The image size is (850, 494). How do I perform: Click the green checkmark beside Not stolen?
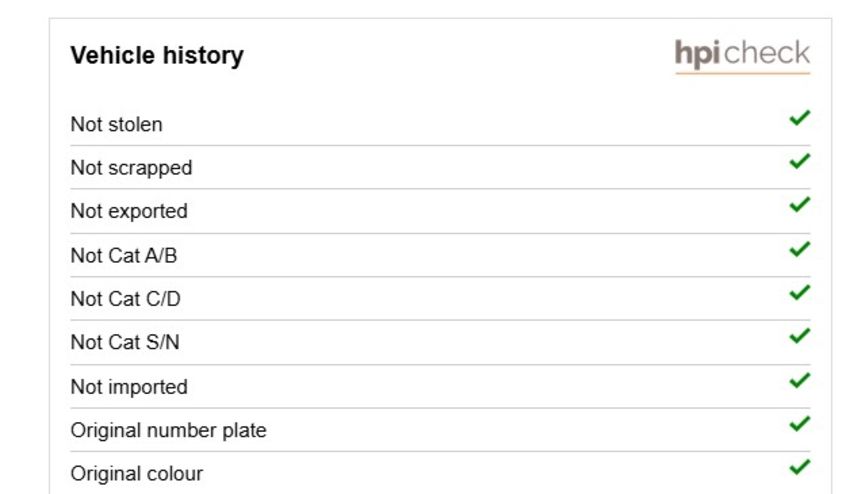coord(800,118)
